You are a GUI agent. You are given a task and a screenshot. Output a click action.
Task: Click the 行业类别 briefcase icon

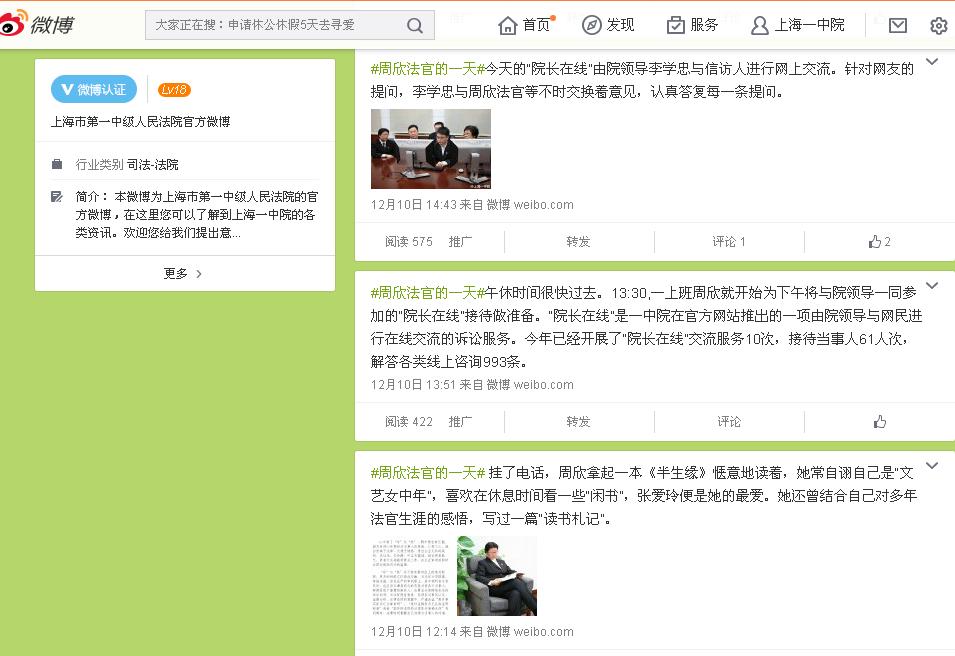pos(57,164)
